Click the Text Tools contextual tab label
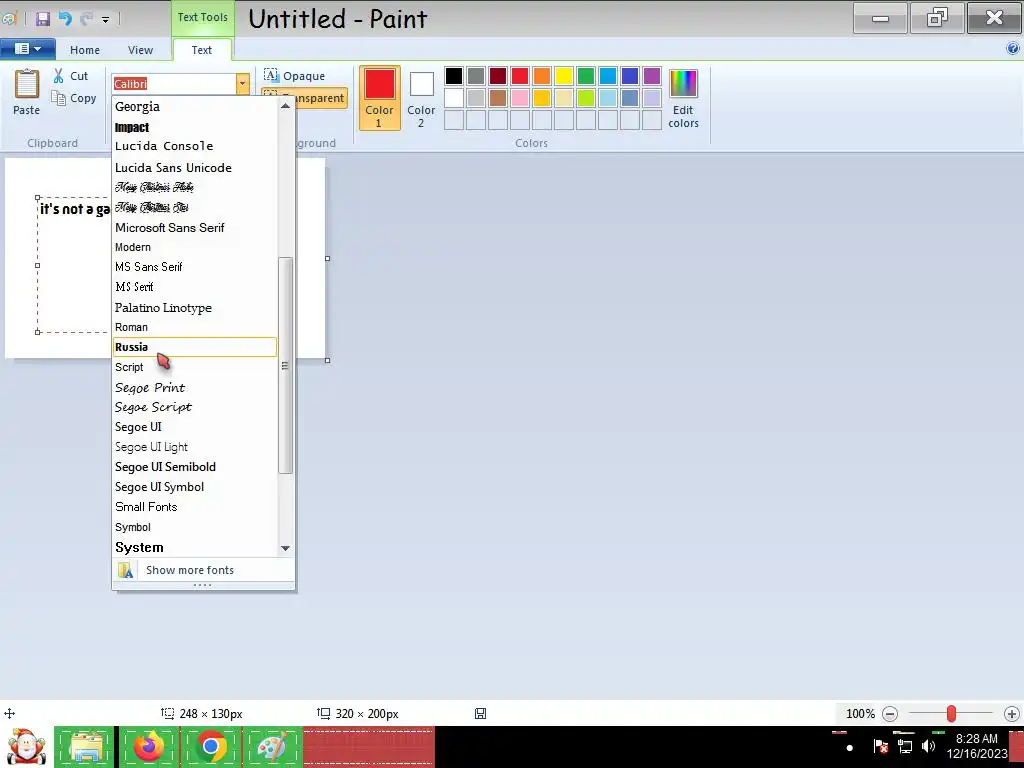Image resolution: width=1024 pixels, height=768 pixels. 202,17
